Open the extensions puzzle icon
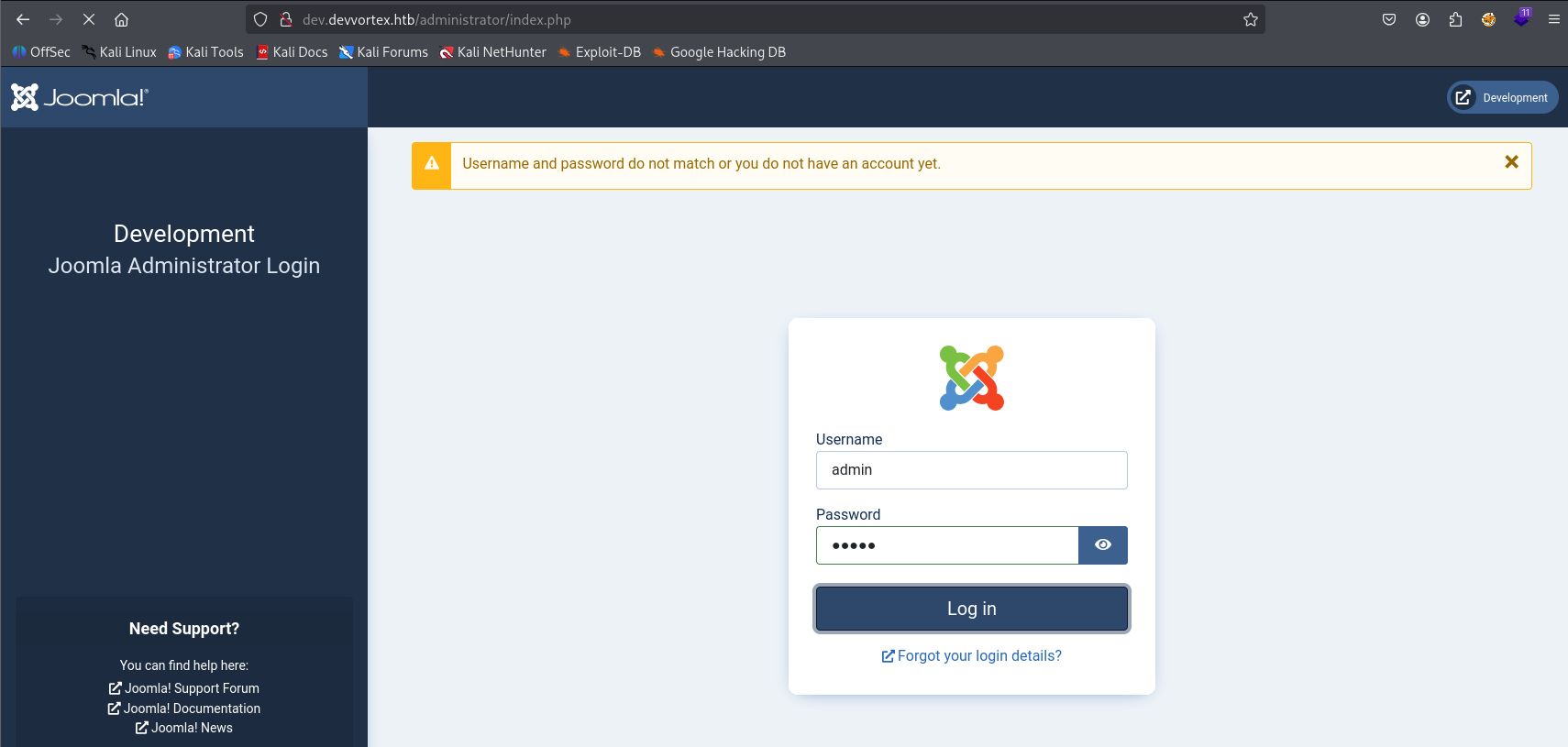 1455,19
